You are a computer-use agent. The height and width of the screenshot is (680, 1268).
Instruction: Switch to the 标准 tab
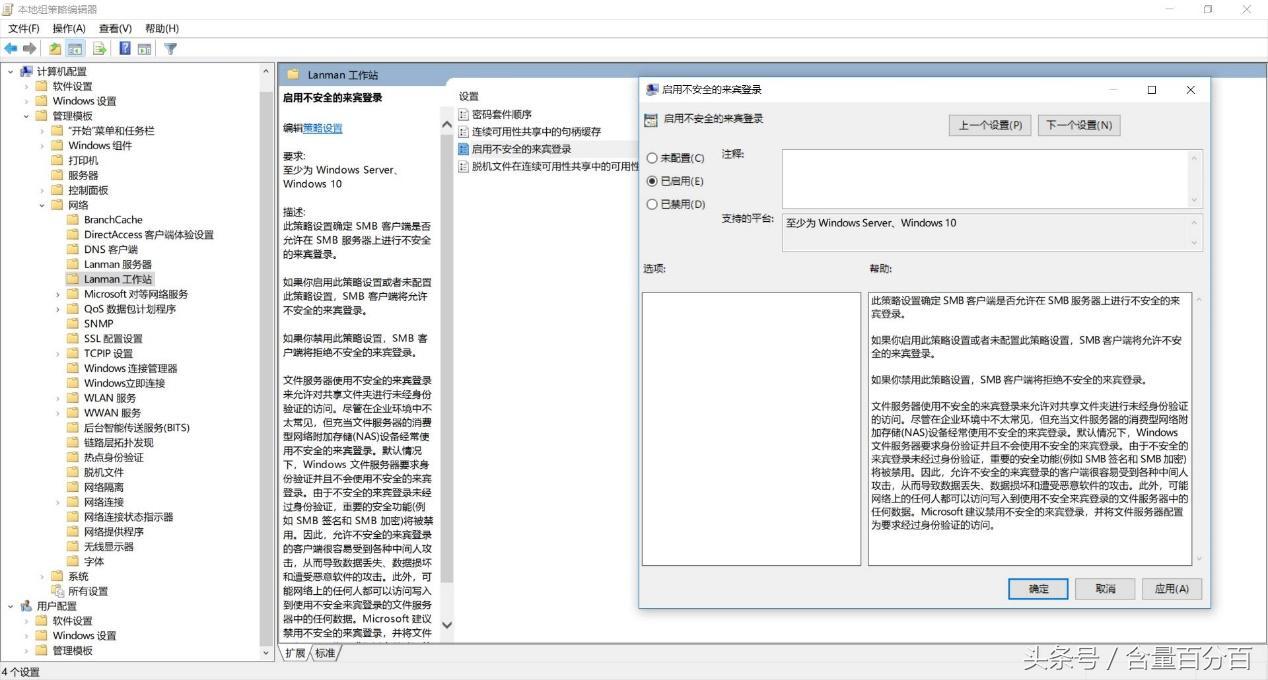326,653
